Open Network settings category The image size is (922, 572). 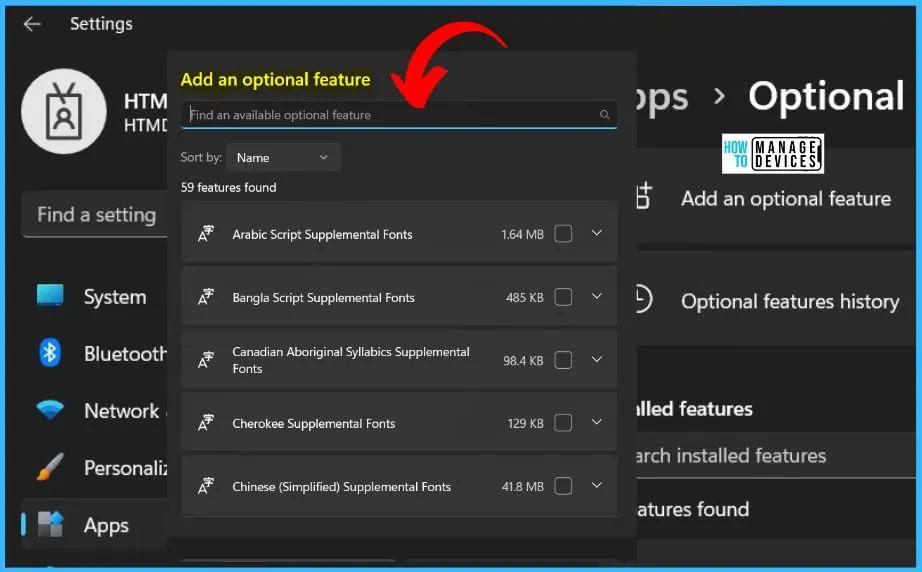click(x=95, y=410)
